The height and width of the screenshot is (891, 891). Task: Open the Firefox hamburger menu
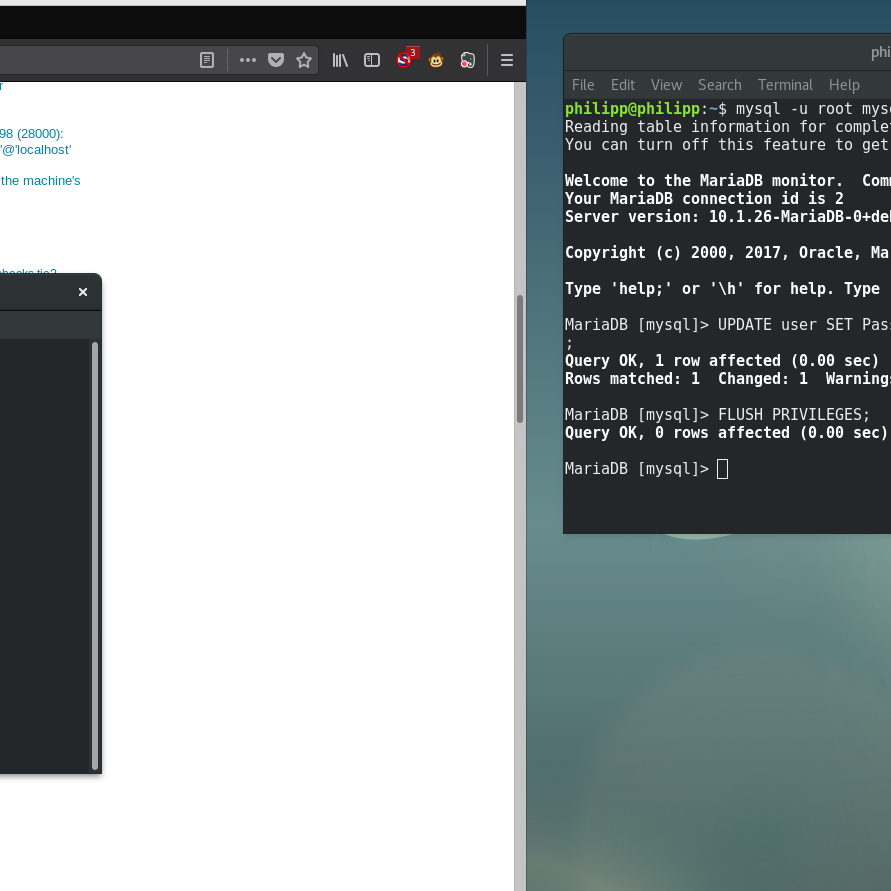(507, 60)
